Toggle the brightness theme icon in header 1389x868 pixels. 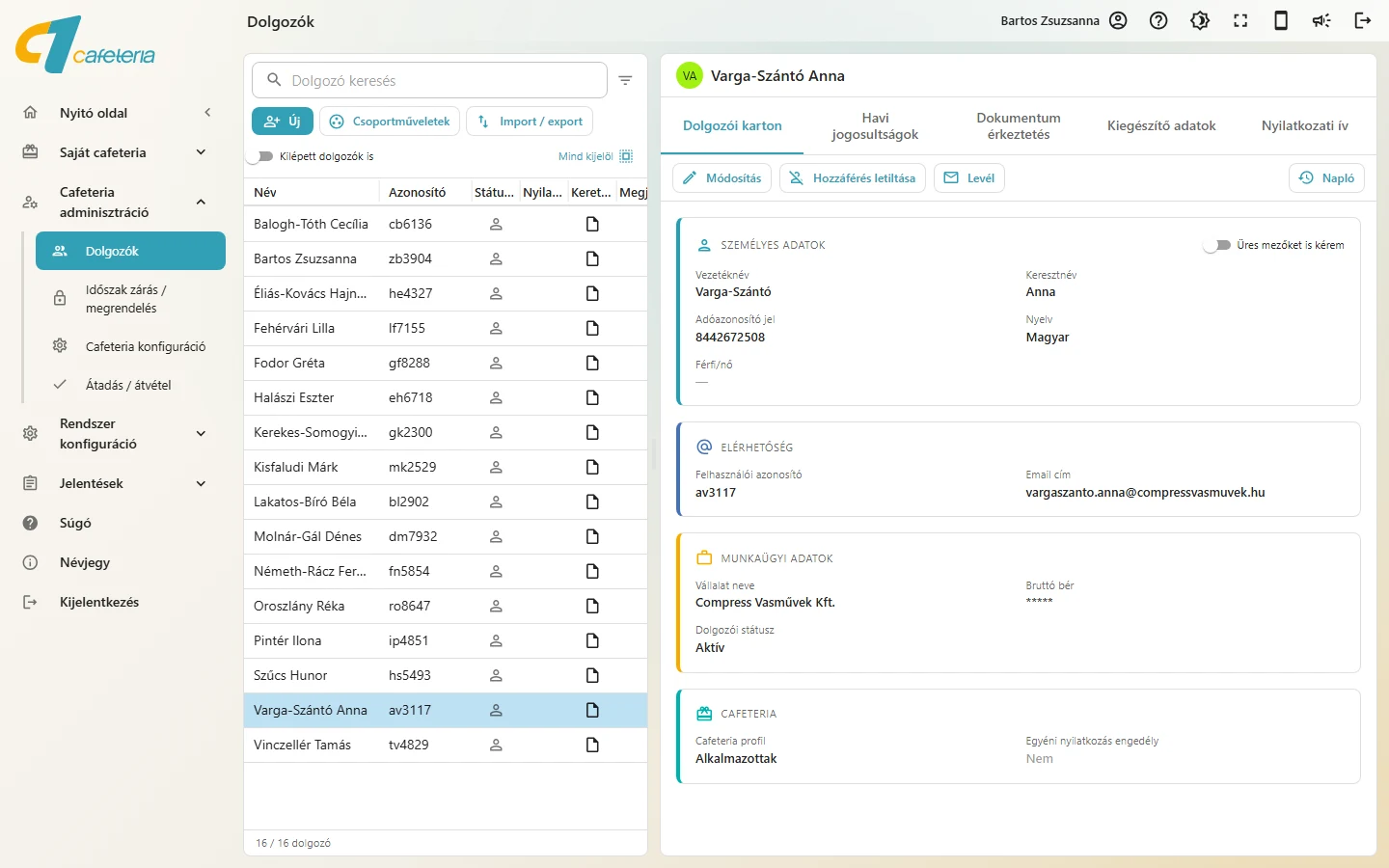pos(1200,20)
